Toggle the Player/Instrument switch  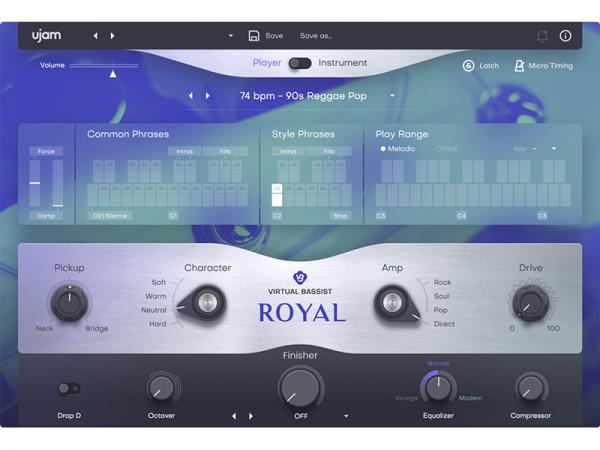coord(300,64)
